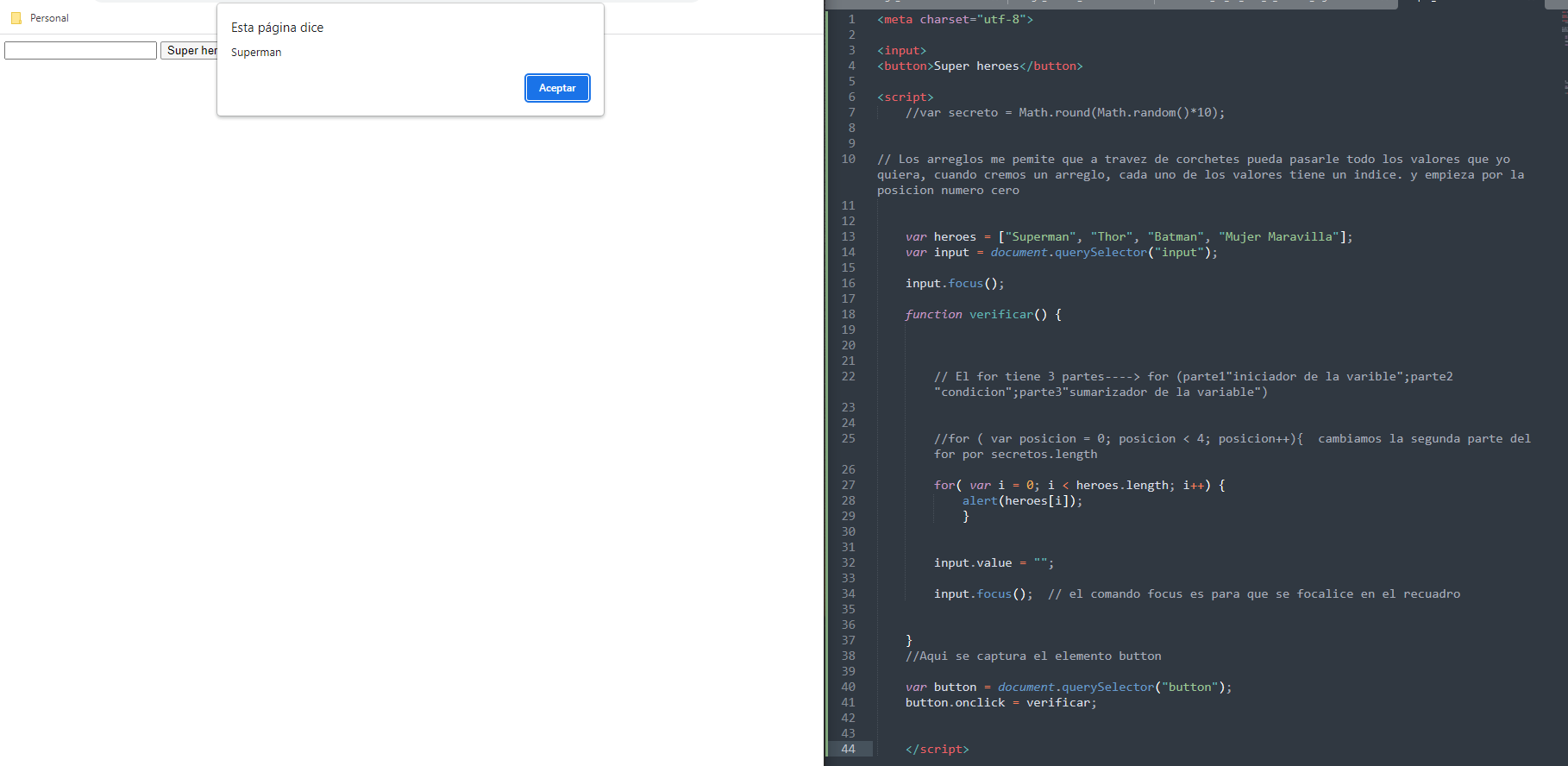Click the Superman message in the alert dialog

pyautogui.click(x=256, y=53)
